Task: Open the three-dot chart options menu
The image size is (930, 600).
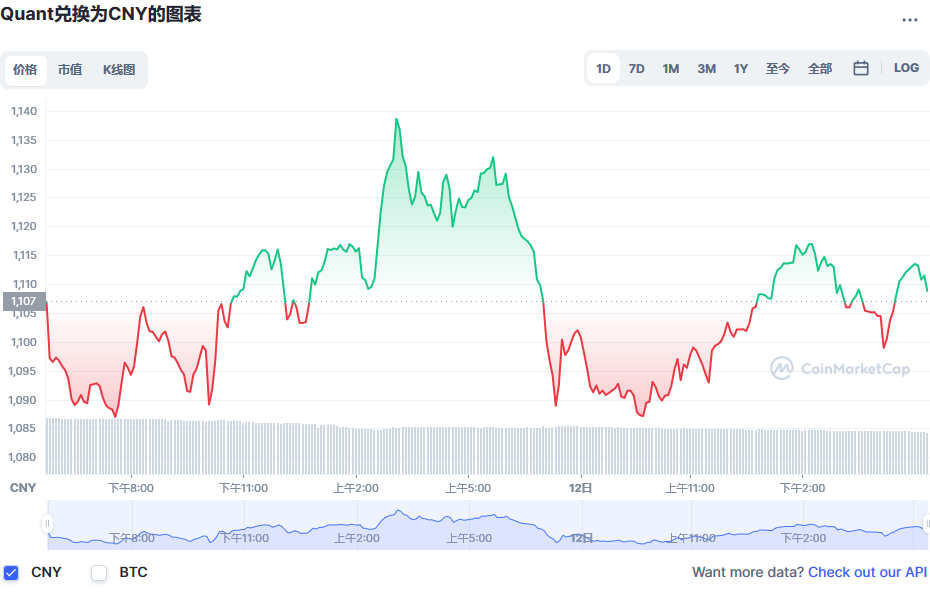Action: click(x=912, y=20)
